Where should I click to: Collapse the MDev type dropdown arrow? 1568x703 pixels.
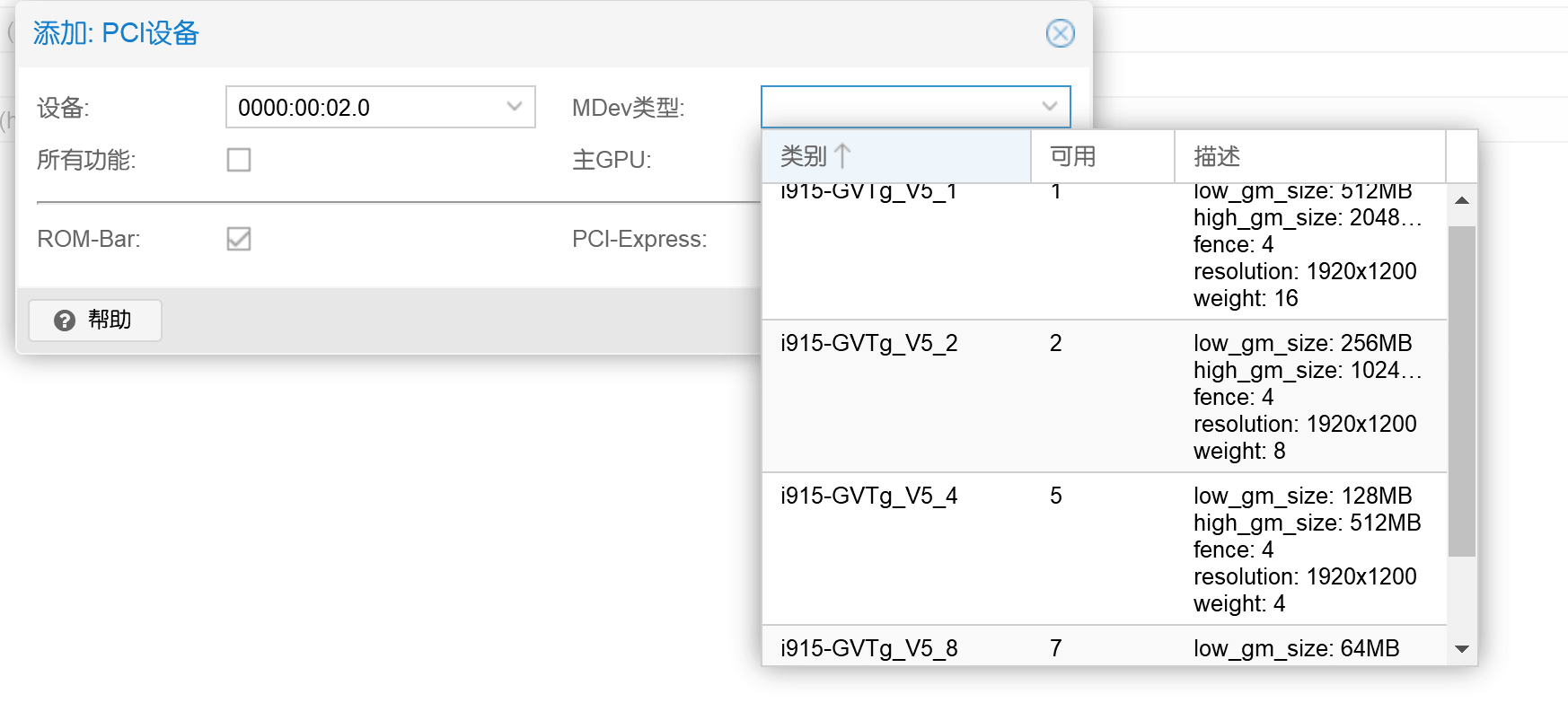[x=1049, y=107]
